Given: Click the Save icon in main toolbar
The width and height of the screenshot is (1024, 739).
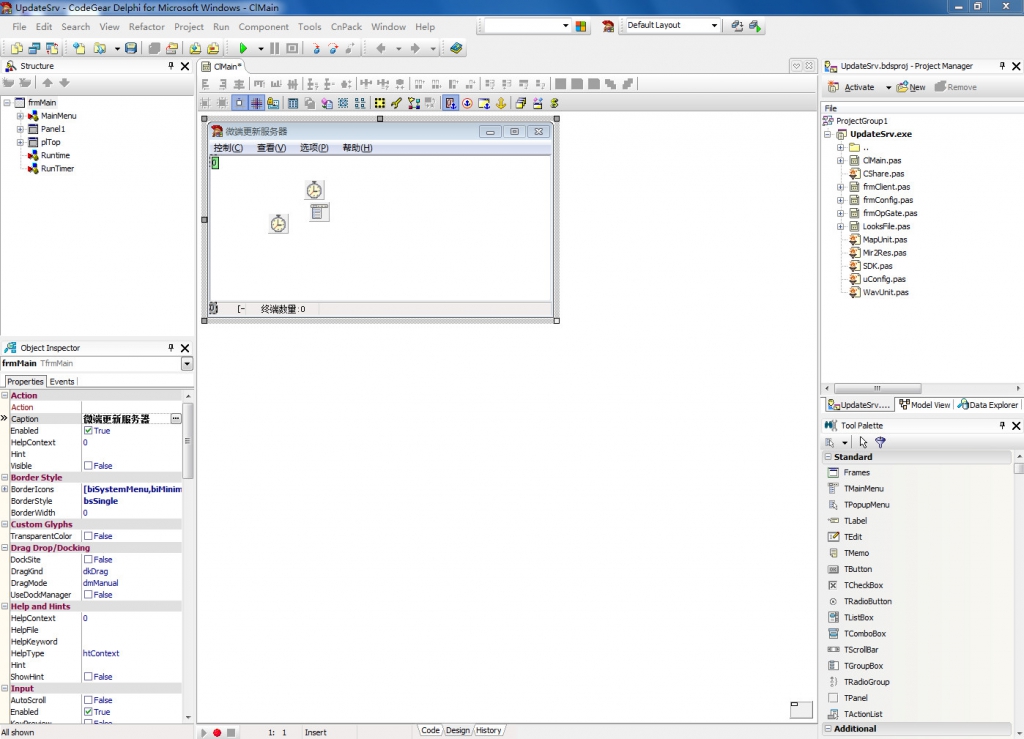Looking at the screenshot, I should (x=131, y=48).
